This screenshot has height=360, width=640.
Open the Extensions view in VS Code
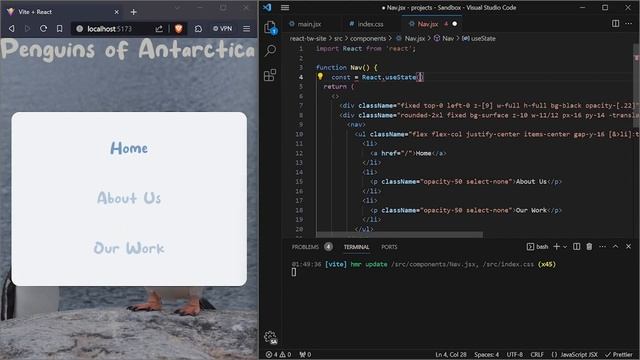pyautogui.click(x=270, y=75)
